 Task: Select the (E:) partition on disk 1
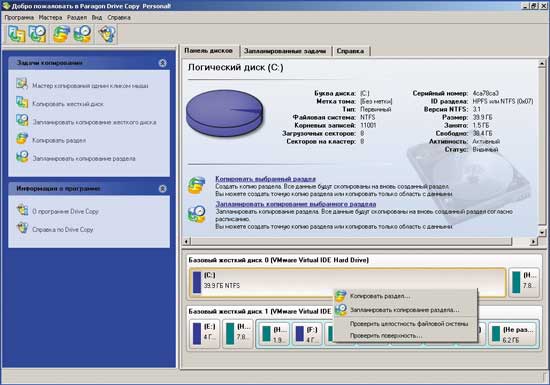(204, 334)
